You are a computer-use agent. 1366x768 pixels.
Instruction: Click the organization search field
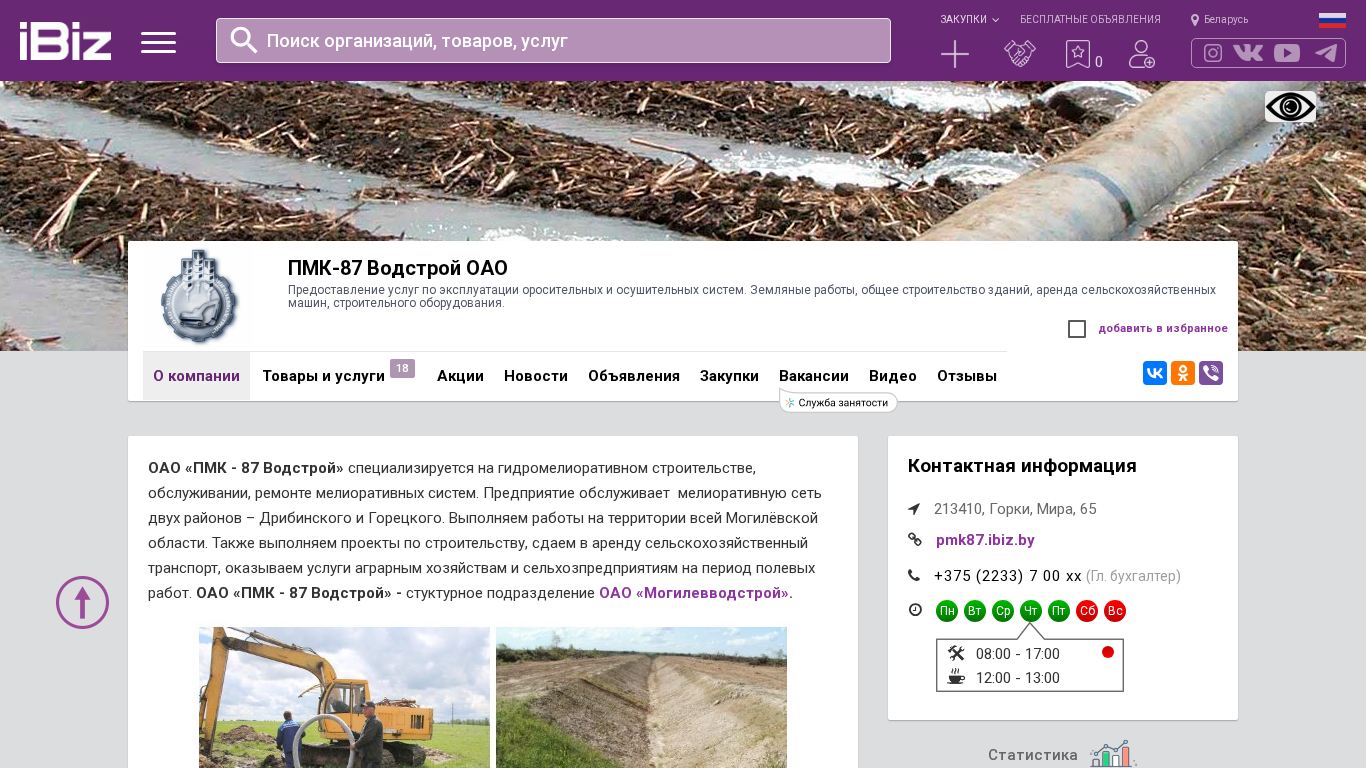553,41
